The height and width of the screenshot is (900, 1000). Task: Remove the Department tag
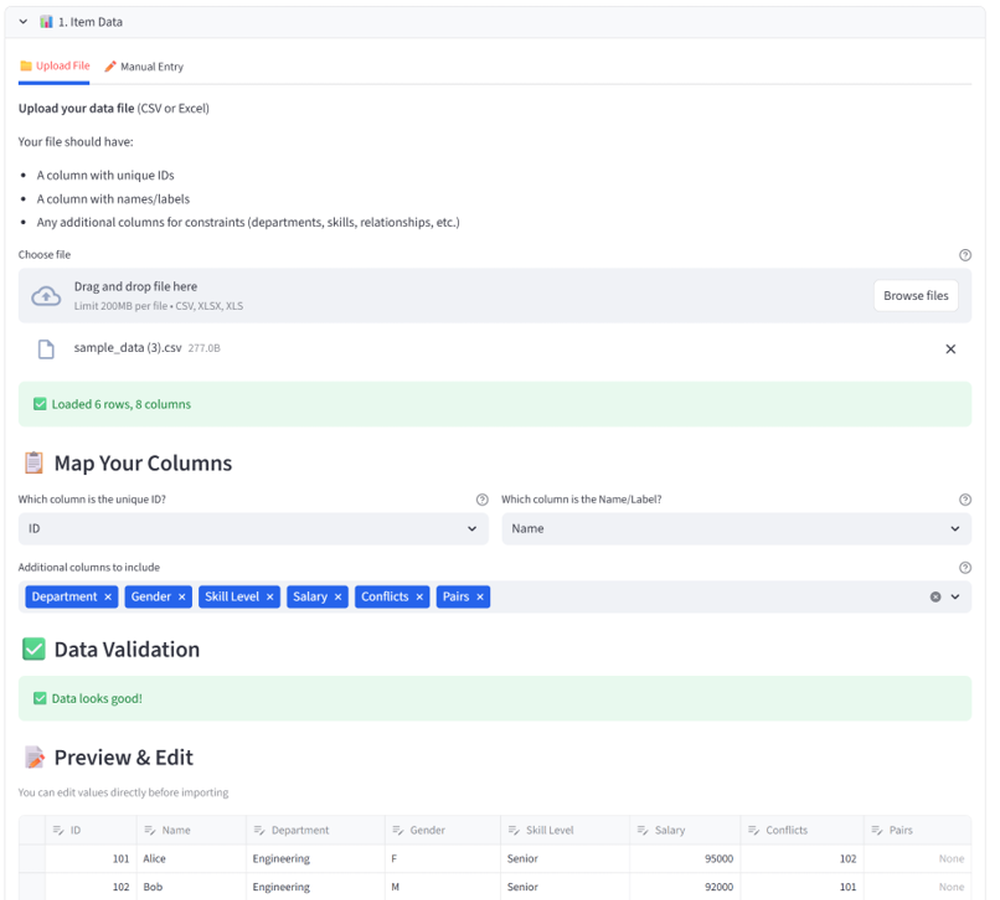click(108, 597)
